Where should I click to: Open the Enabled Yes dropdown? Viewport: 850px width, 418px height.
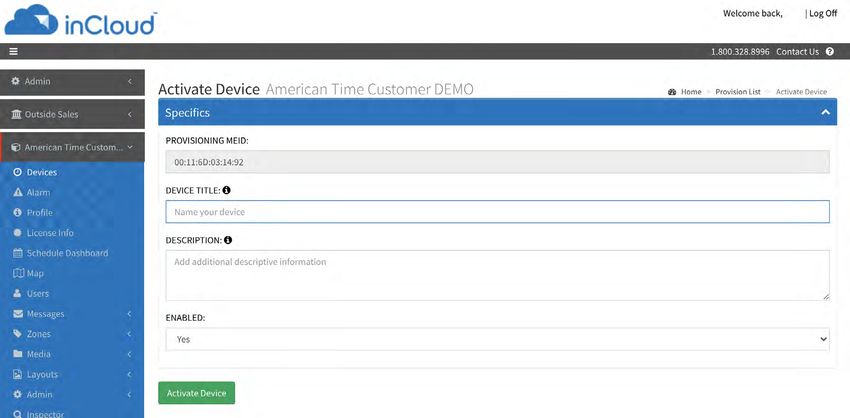point(497,339)
